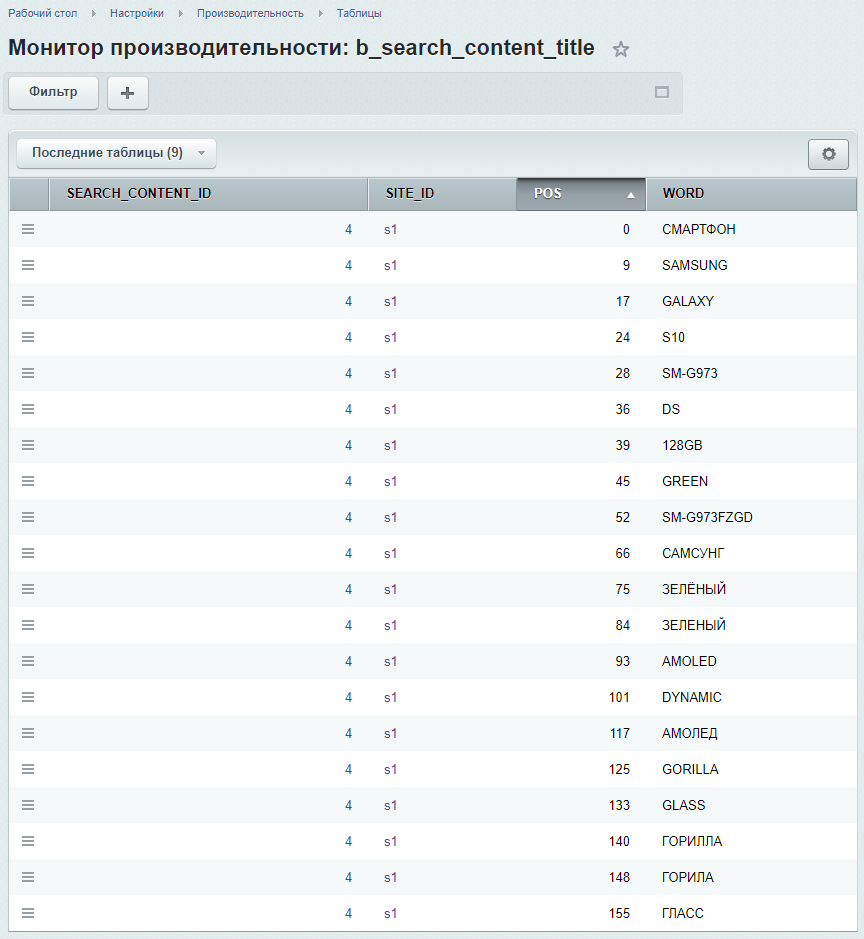864x939 pixels.
Task: Open the grid settings gear icon
Action: coord(828,154)
